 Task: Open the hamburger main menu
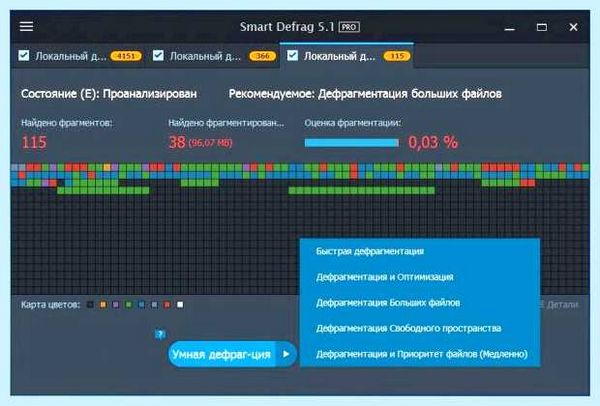click(x=26, y=26)
